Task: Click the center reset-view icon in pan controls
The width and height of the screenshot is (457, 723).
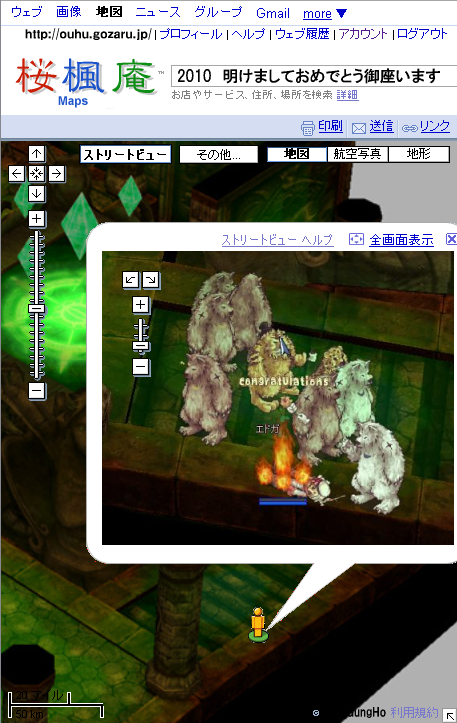Action: pyautogui.click(x=36, y=174)
